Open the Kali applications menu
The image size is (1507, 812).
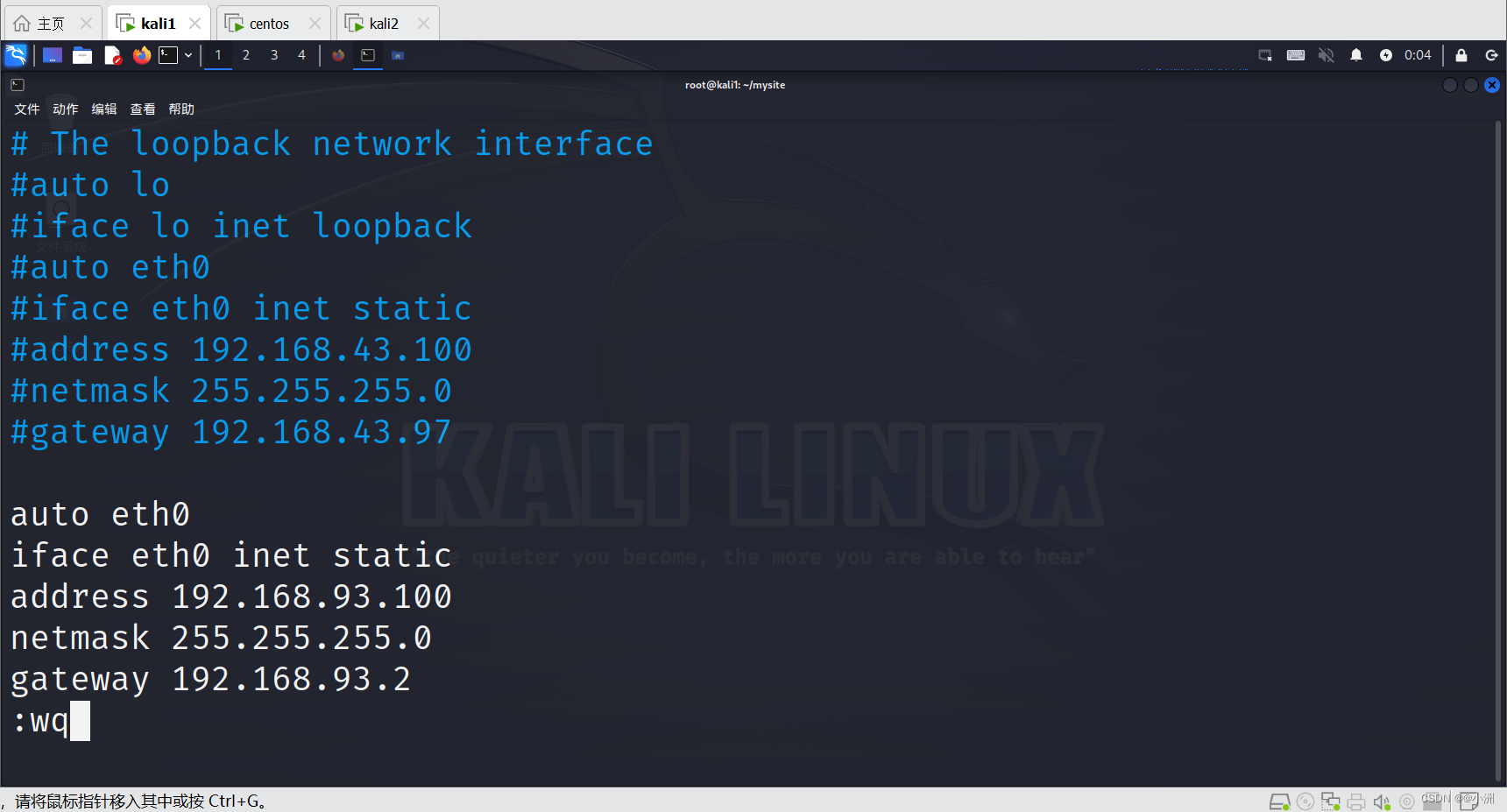(x=16, y=54)
